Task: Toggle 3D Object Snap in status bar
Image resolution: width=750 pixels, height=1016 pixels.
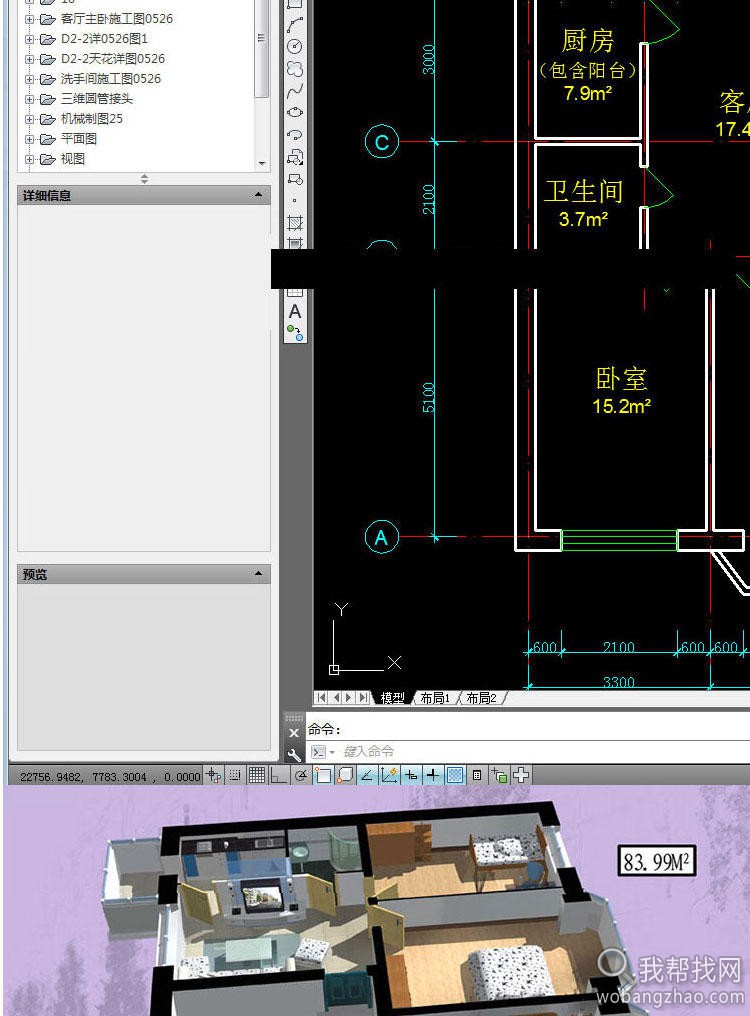Action: (345, 775)
